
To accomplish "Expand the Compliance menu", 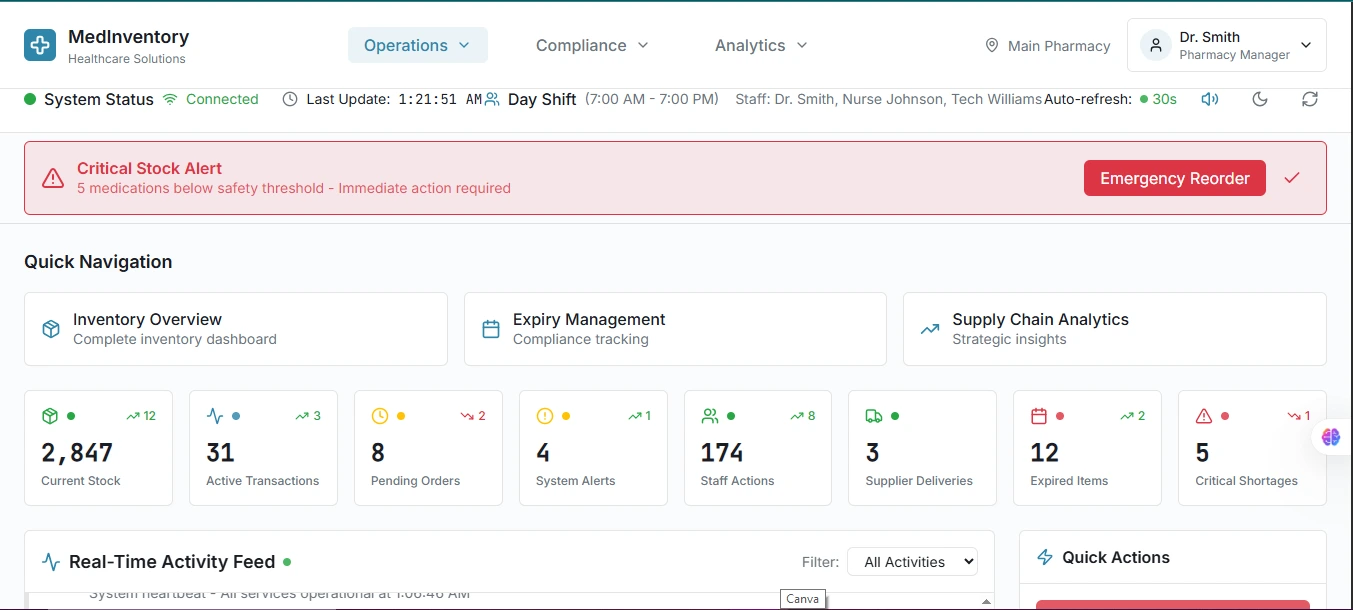I will coord(592,45).
